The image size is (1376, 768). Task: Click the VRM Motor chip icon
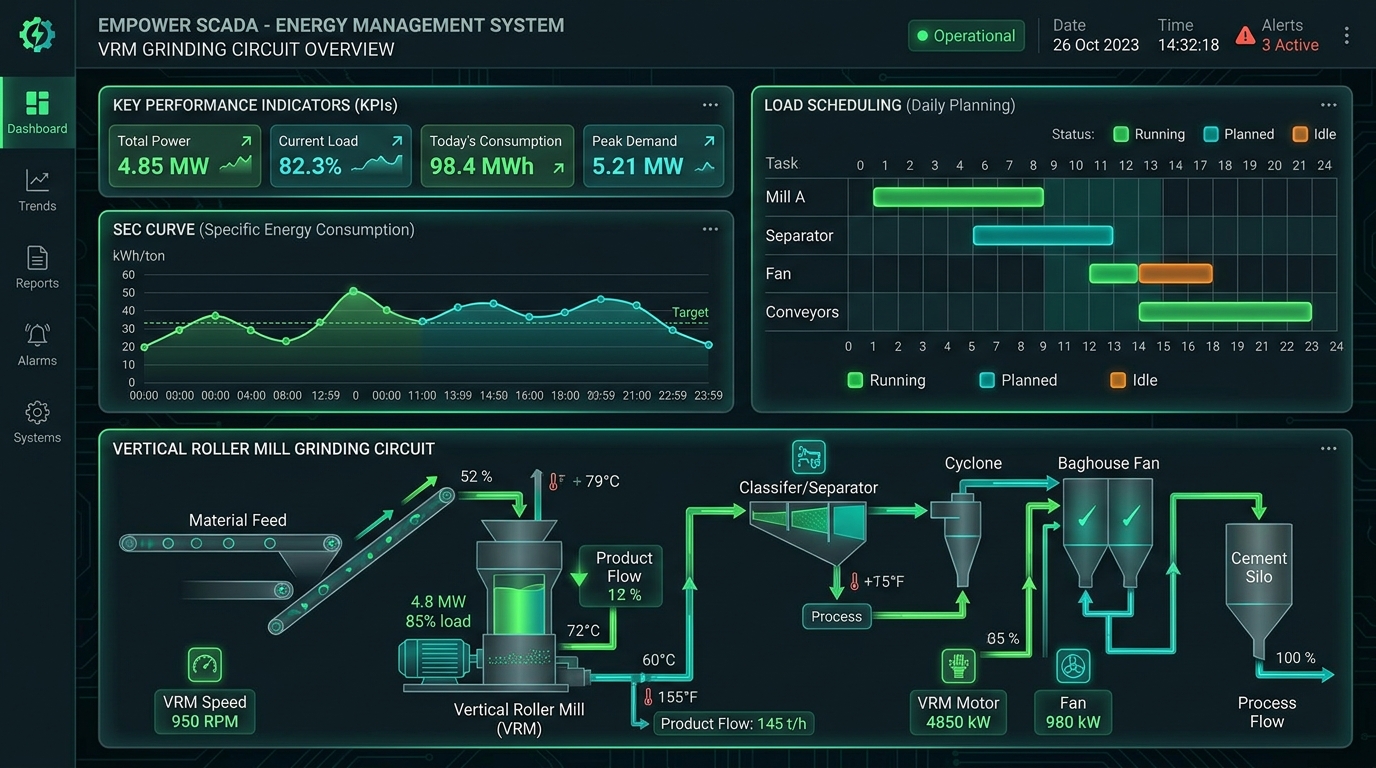click(958, 665)
